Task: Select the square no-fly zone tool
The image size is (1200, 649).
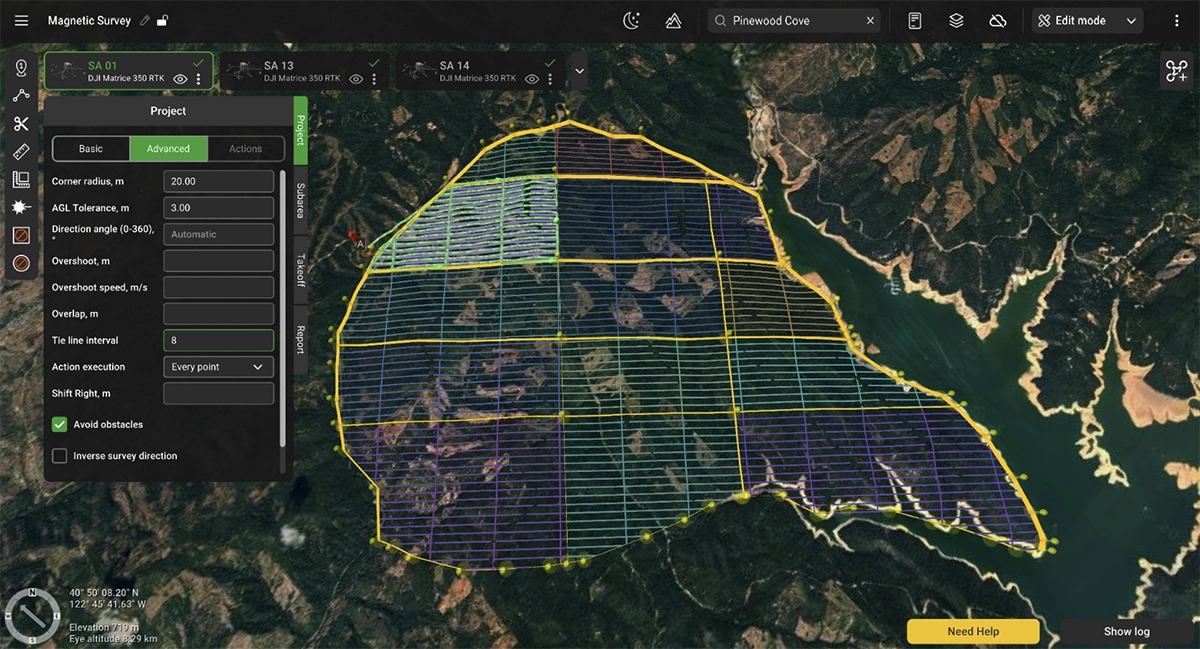Action: (21, 236)
